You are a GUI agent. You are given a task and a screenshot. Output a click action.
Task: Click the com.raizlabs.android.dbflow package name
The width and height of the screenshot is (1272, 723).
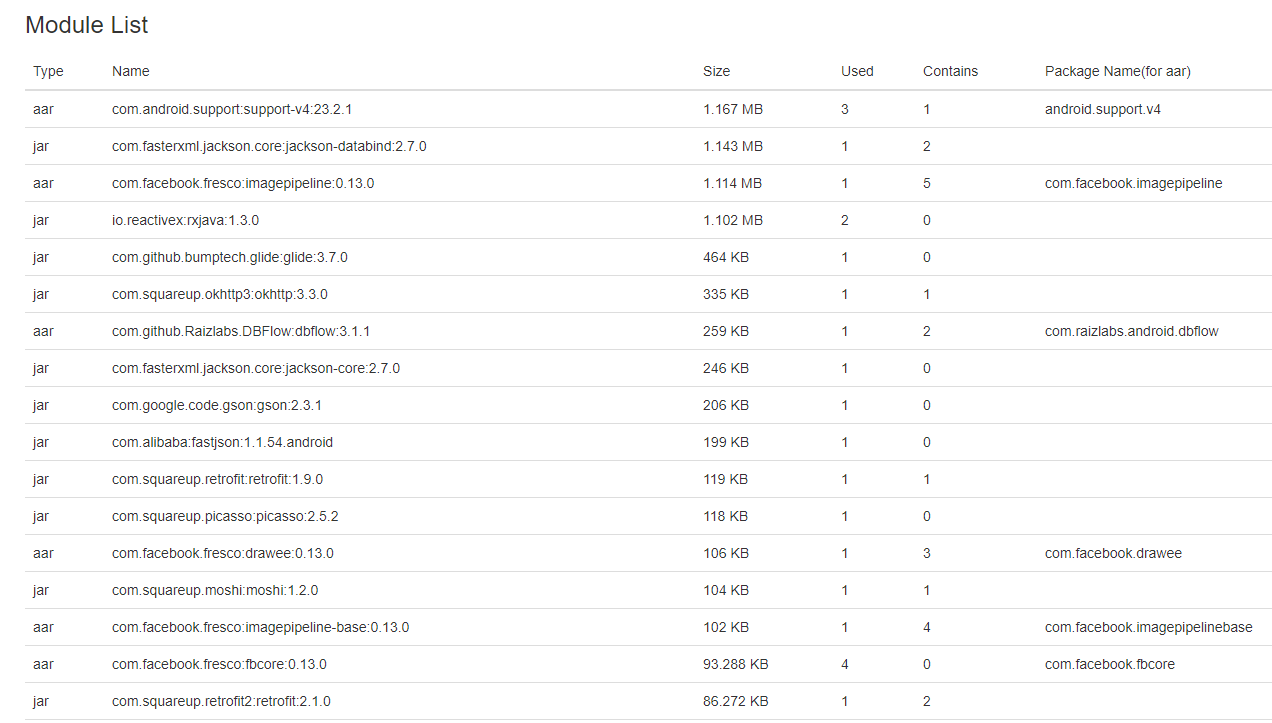[x=1132, y=331]
